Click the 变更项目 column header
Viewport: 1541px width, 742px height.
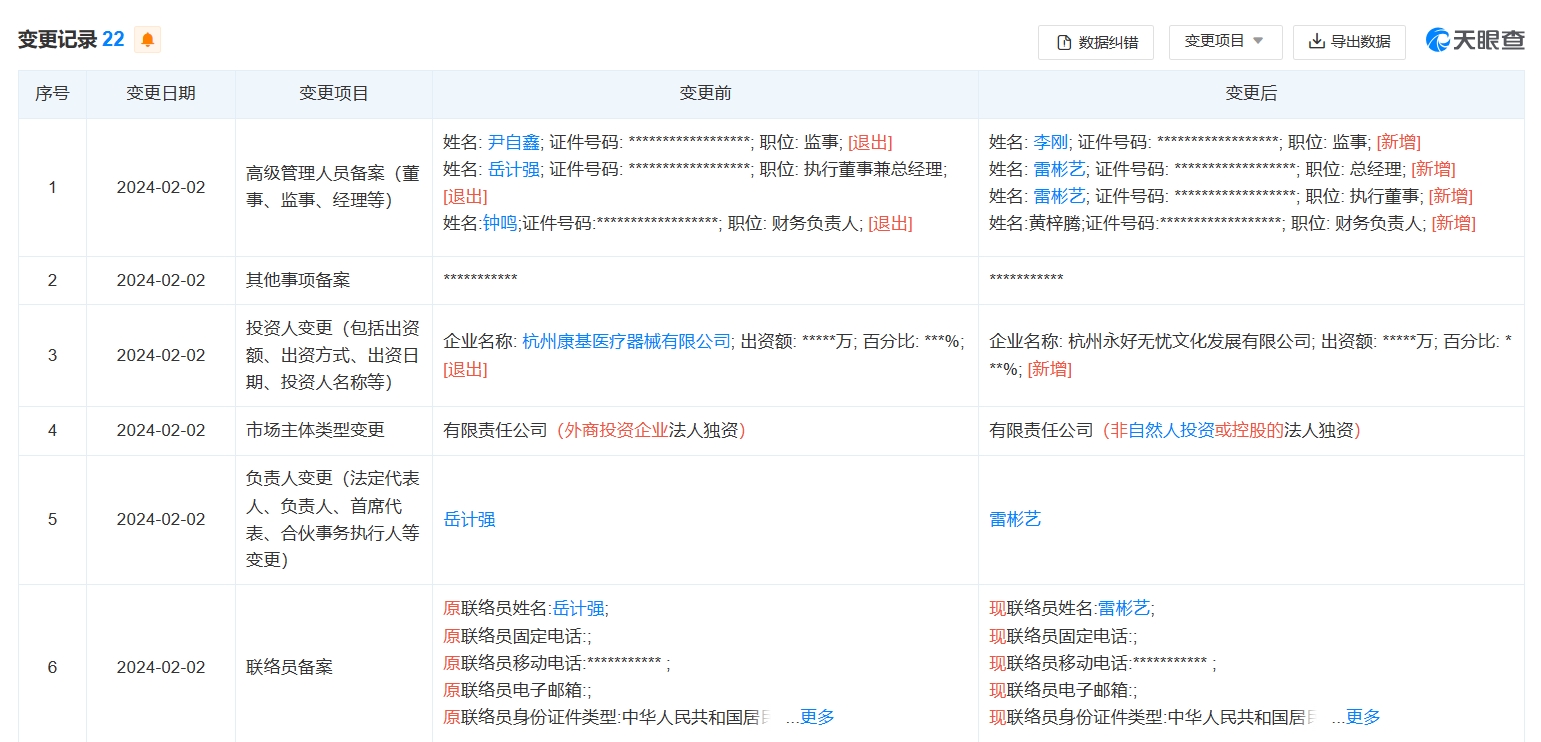click(x=334, y=94)
